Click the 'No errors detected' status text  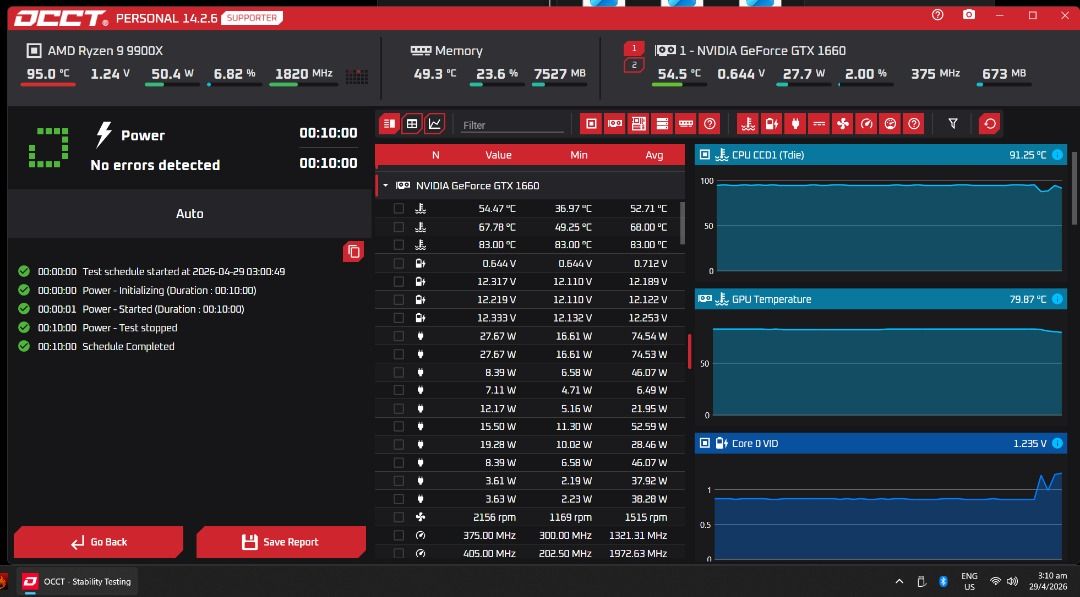[155, 165]
